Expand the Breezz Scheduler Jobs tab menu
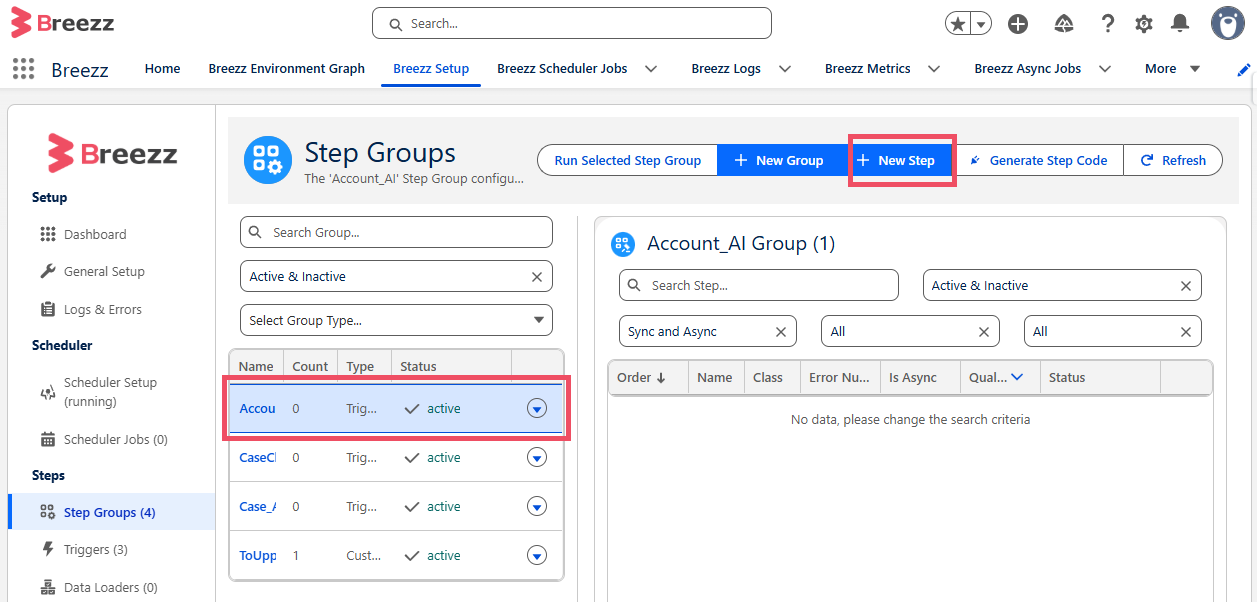The image size is (1257, 602). (x=651, y=69)
